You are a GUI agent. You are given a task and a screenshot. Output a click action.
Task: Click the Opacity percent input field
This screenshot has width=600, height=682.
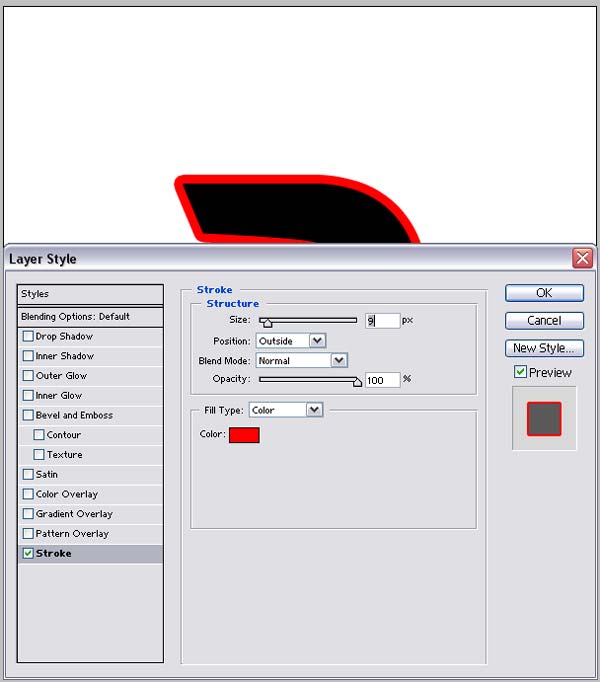coord(382,380)
